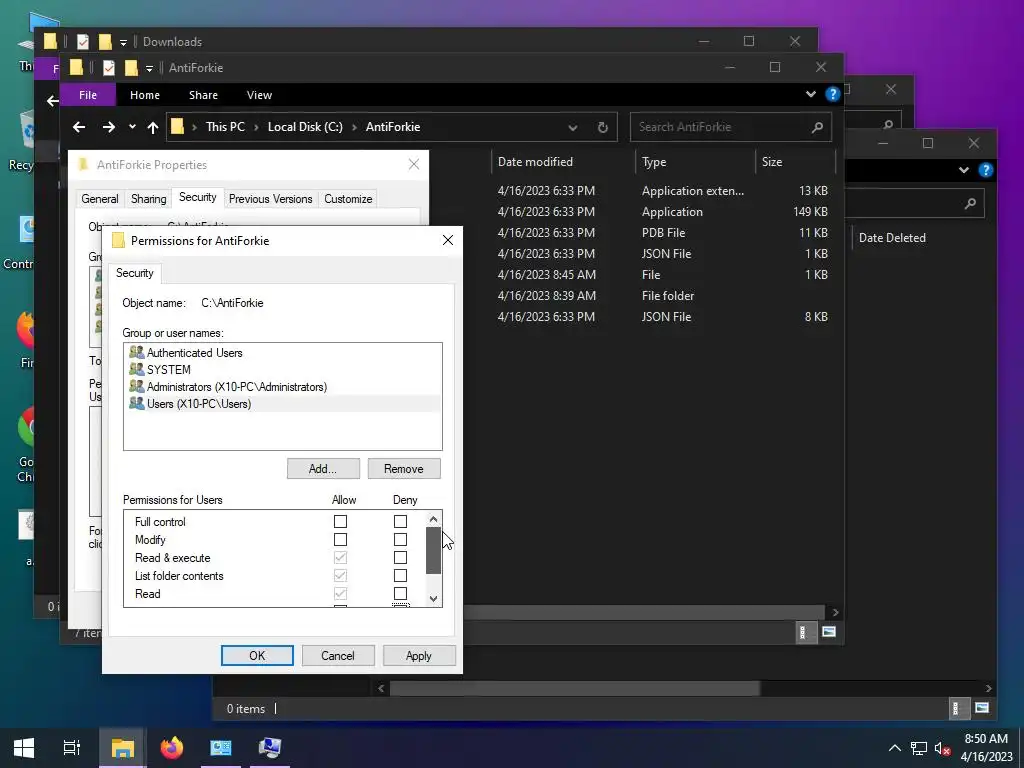Open Task View from taskbar
The image size is (1024, 768).
pos(72,748)
